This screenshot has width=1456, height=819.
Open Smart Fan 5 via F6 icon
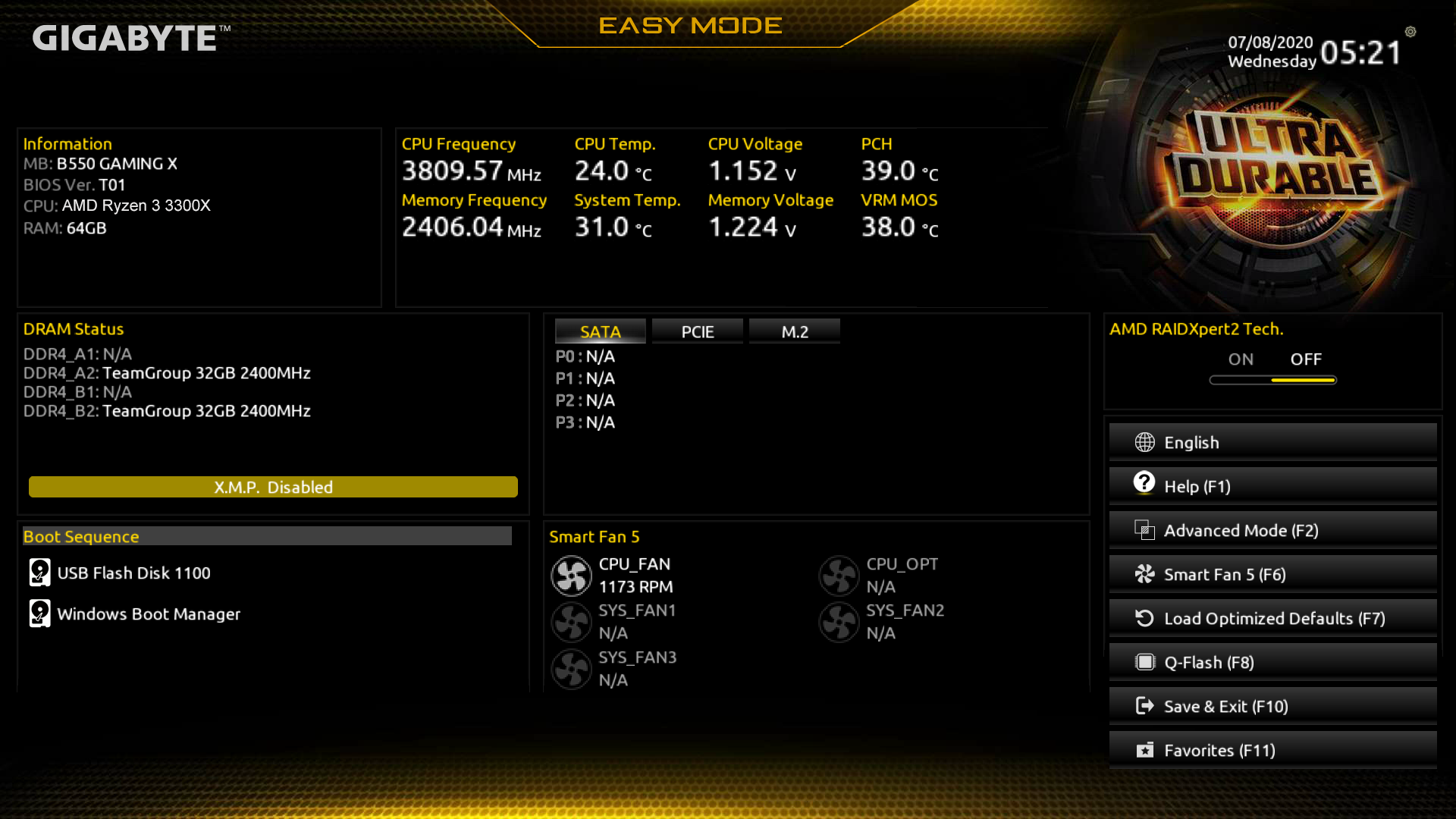(1271, 573)
